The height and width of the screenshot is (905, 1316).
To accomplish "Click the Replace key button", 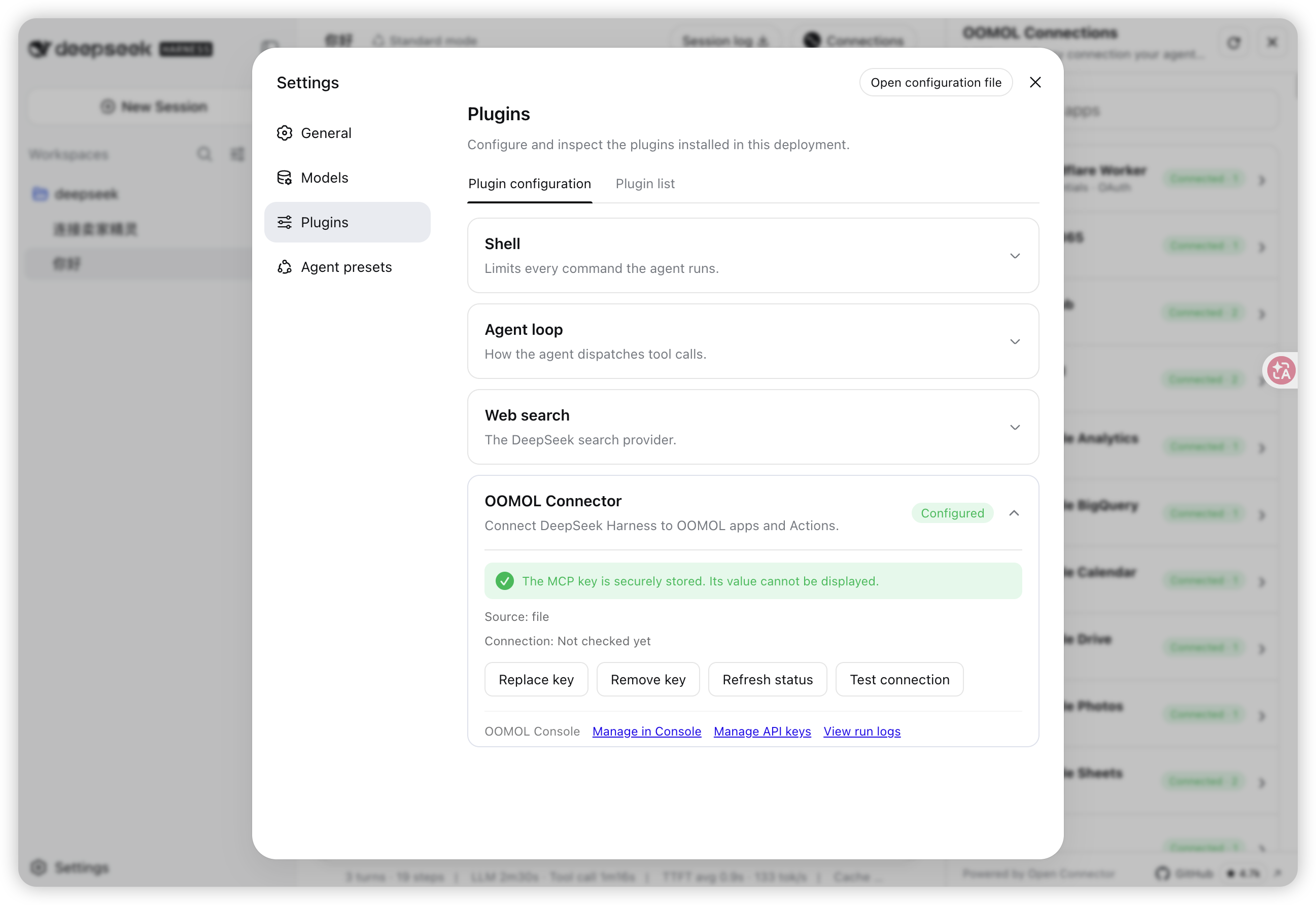I will (536, 679).
